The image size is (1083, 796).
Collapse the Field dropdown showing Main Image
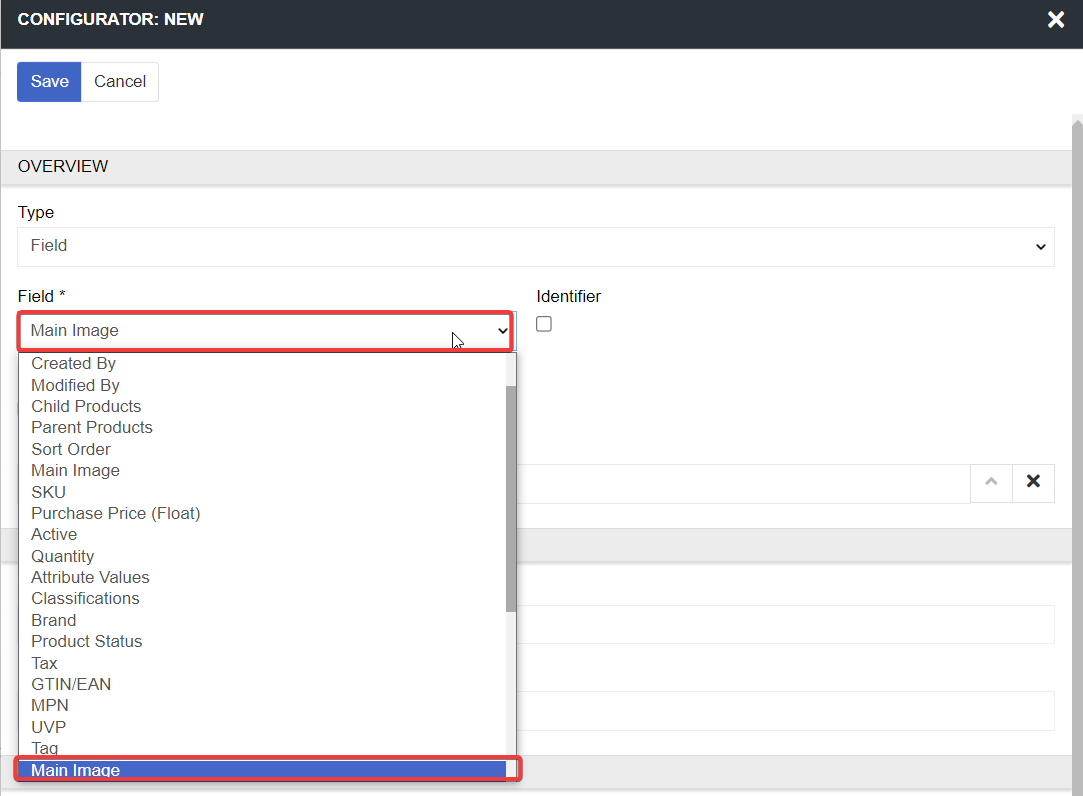coord(266,331)
